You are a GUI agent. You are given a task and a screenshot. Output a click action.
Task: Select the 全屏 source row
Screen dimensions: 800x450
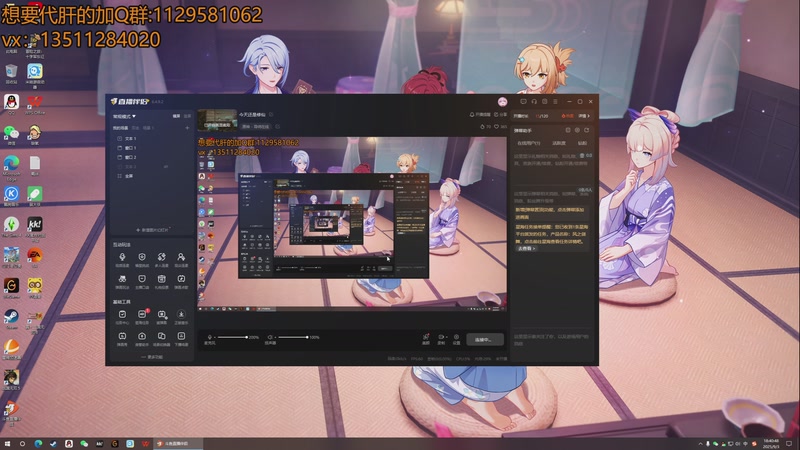pyautogui.click(x=152, y=176)
